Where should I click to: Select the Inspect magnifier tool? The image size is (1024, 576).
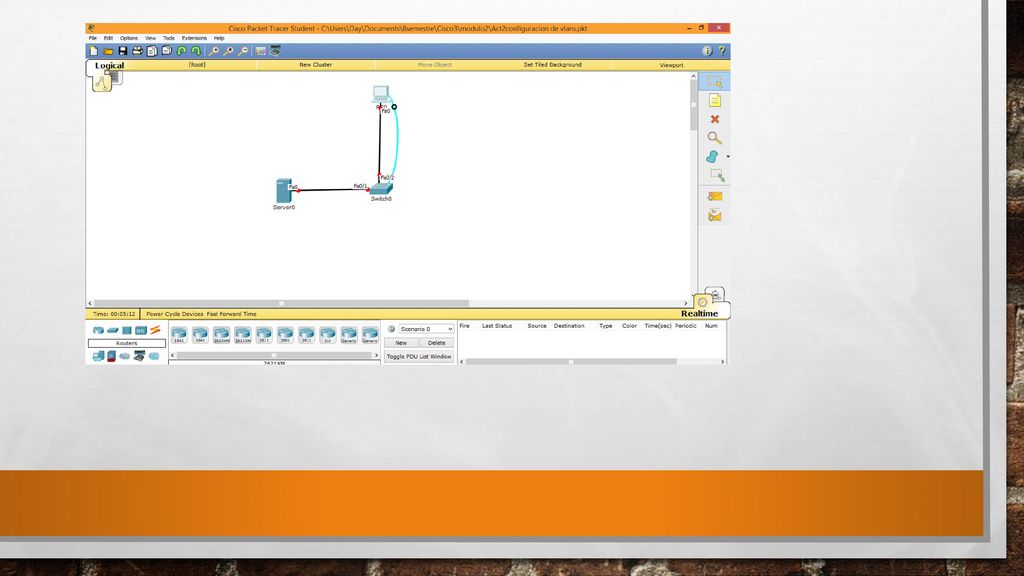click(714, 138)
